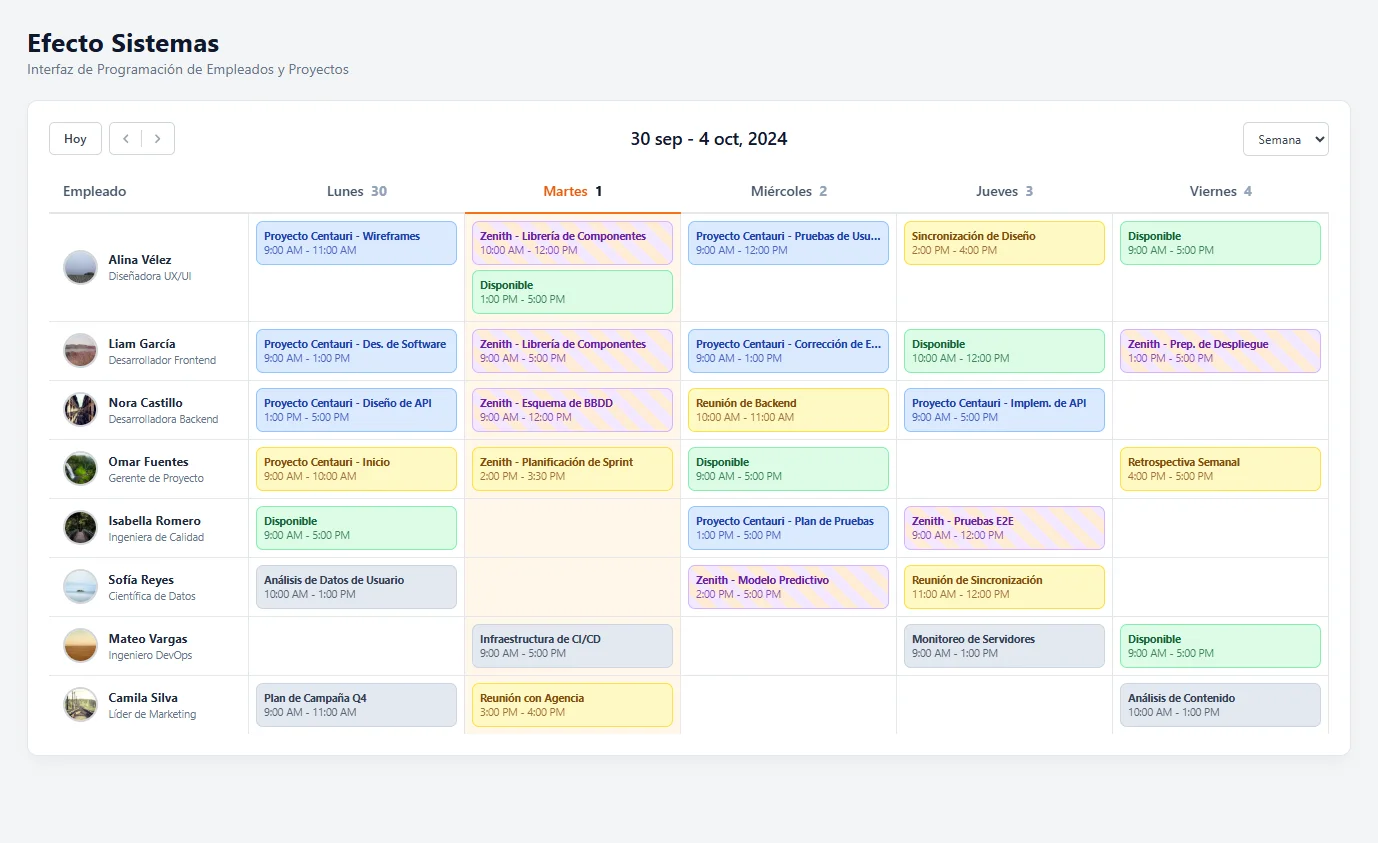The height and width of the screenshot is (843, 1378).
Task: Click Isabella Romero's avatar image
Action: pyautogui.click(x=80, y=528)
